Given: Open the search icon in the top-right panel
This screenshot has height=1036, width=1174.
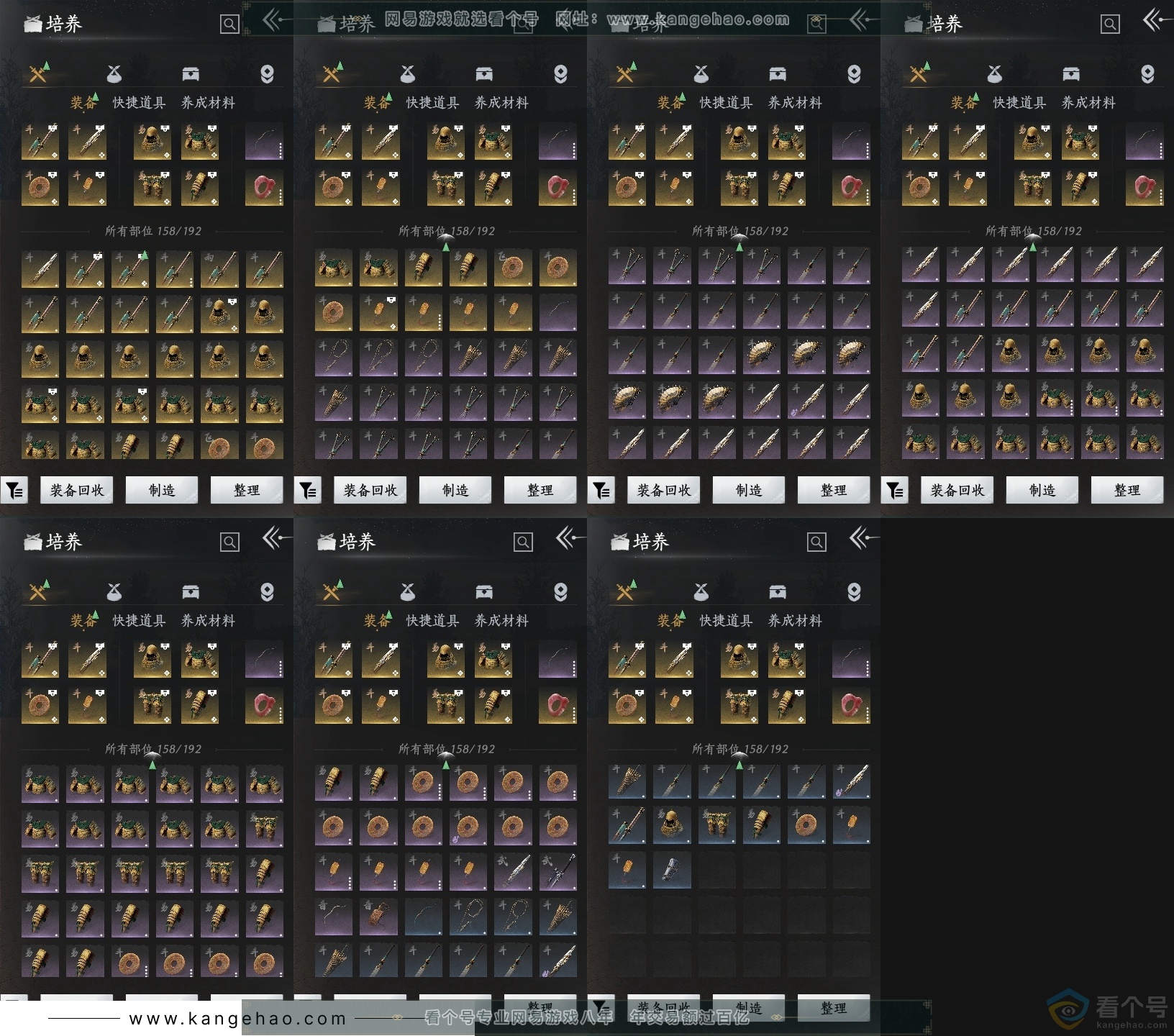Looking at the screenshot, I should click(1110, 24).
